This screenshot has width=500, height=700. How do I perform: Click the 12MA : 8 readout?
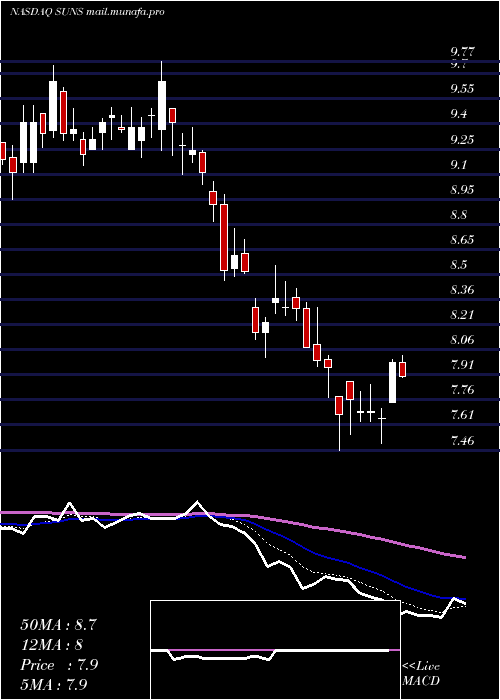pos(53,645)
